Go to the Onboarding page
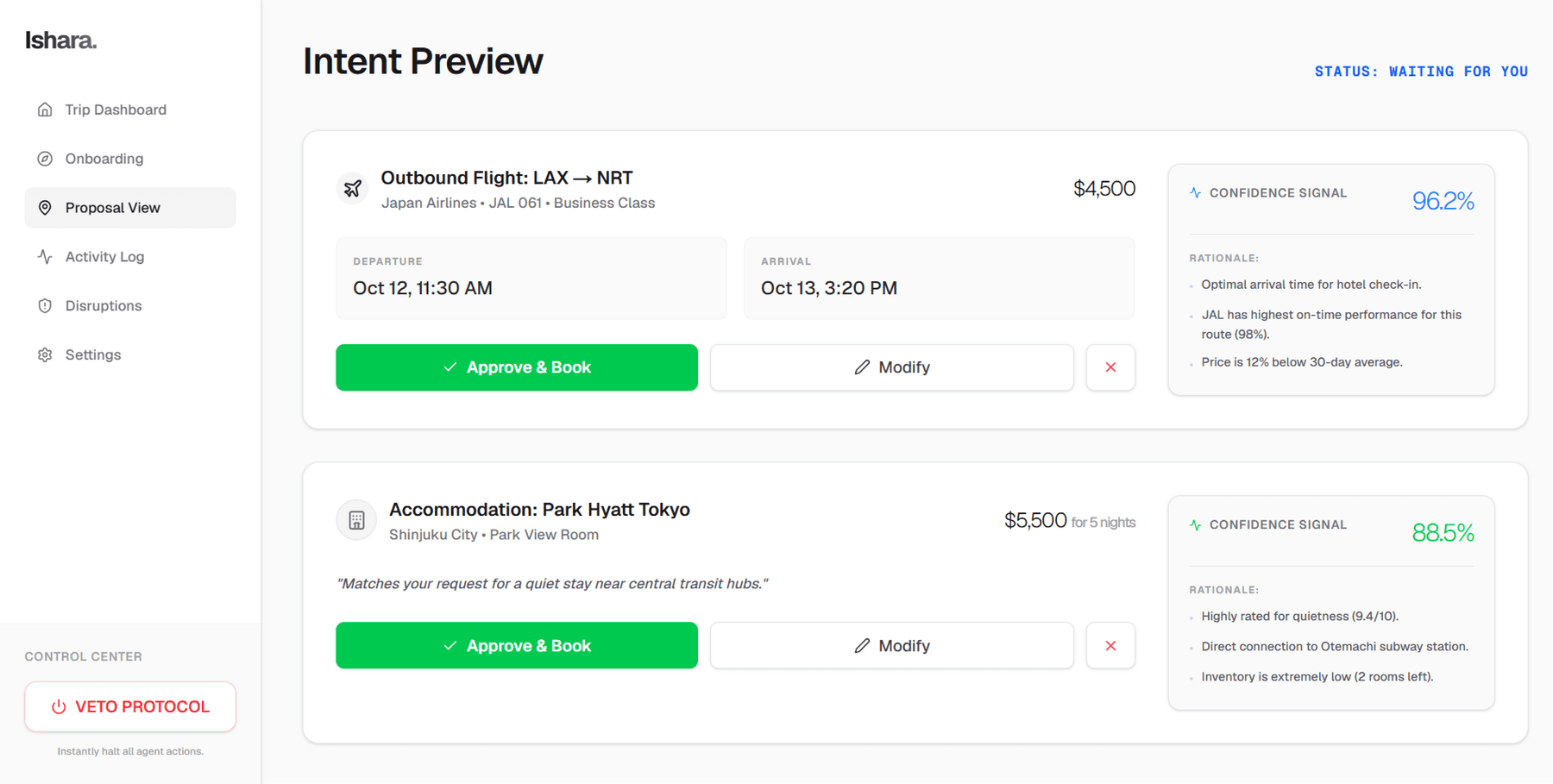The width and height of the screenshot is (1553, 784). coord(130,159)
